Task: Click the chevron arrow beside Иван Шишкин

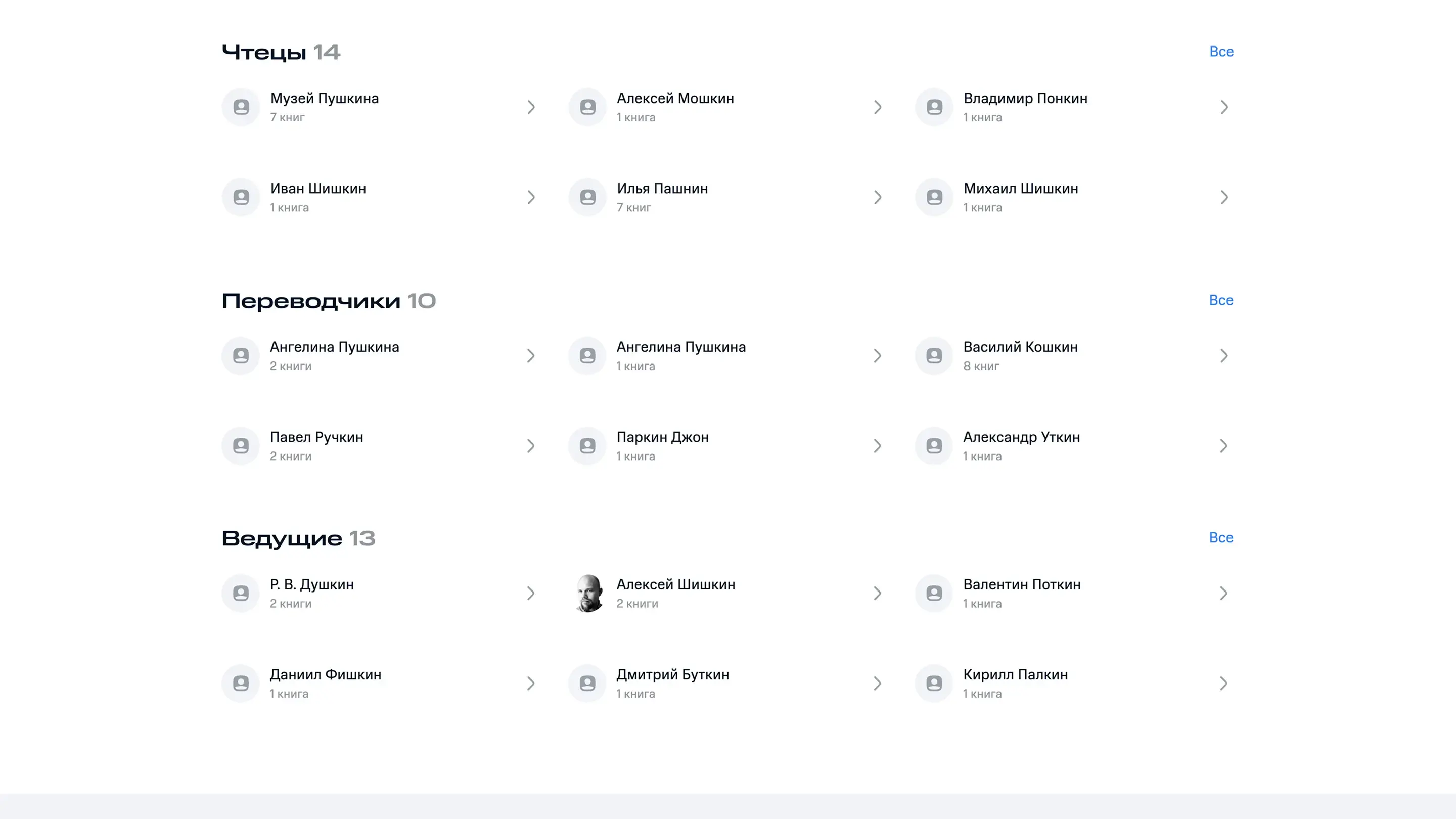Action: [531, 197]
